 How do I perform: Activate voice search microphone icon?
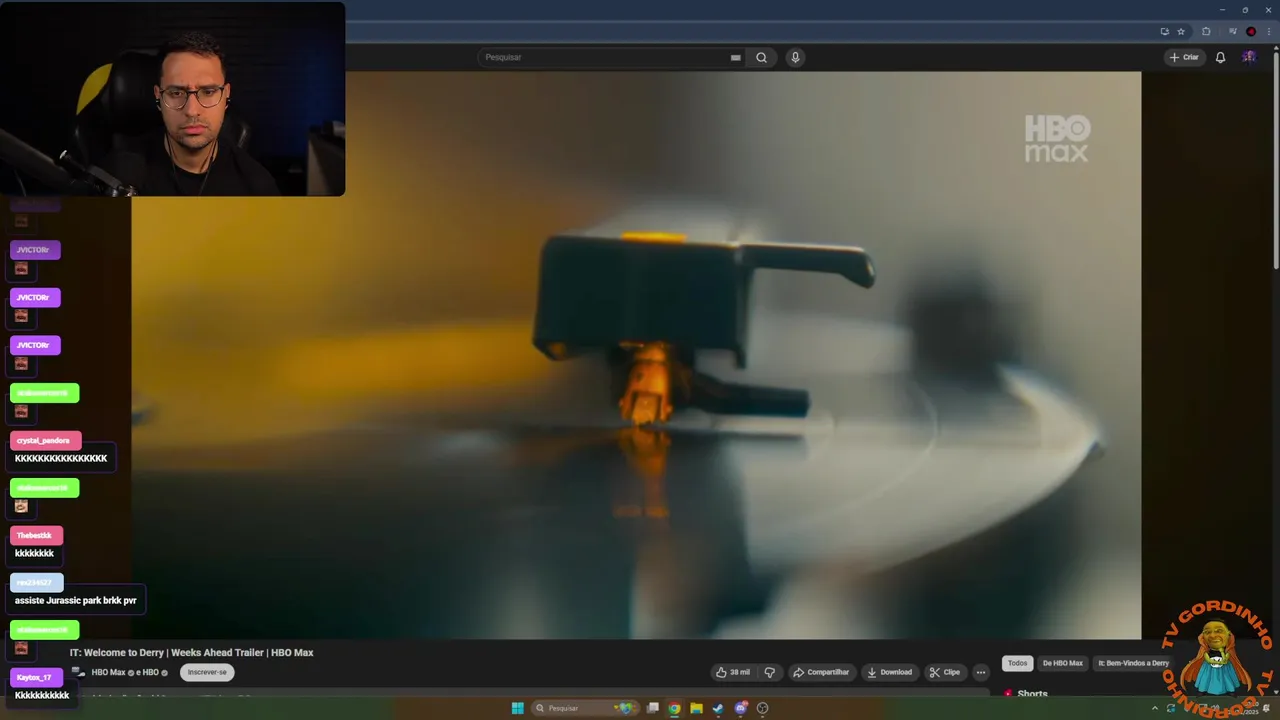[x=795, y=57]
